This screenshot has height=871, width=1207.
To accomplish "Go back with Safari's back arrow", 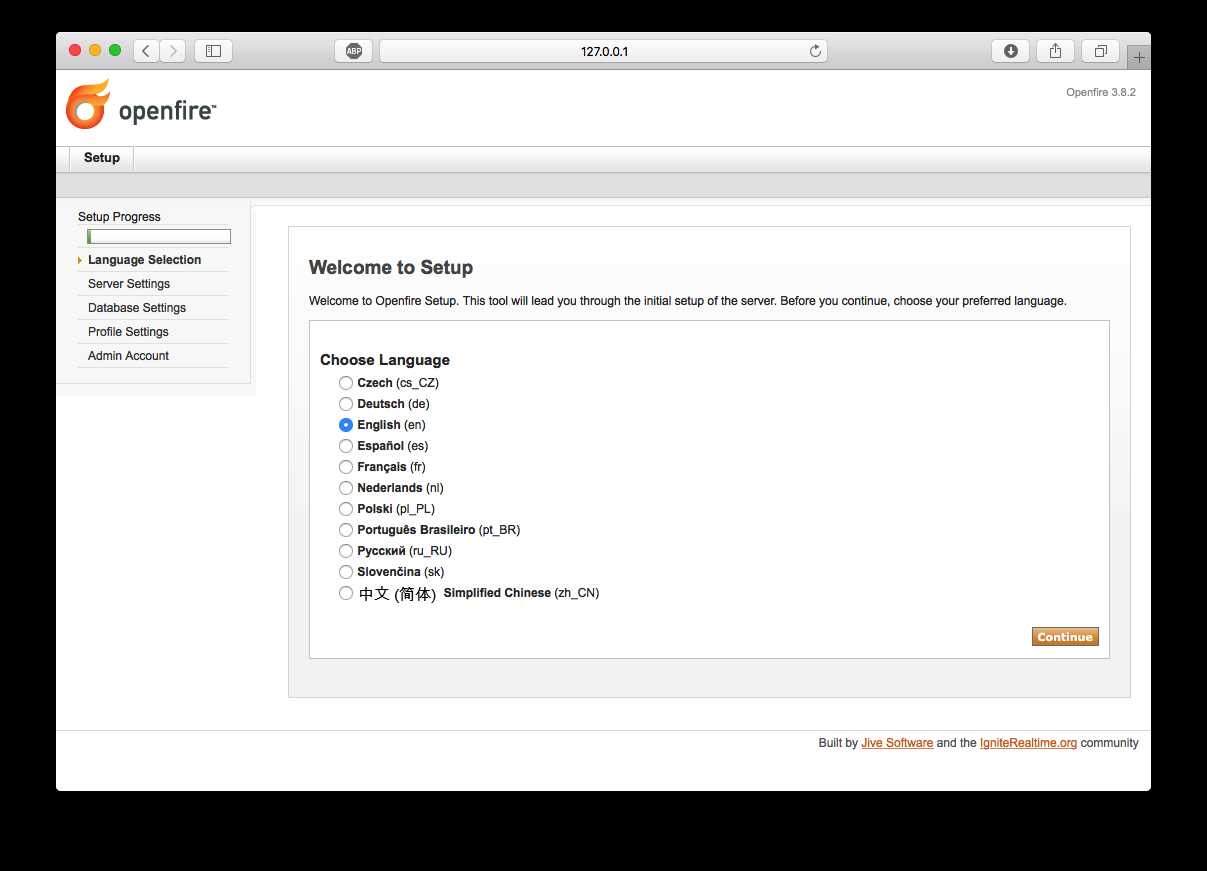I will pos(146,51).
